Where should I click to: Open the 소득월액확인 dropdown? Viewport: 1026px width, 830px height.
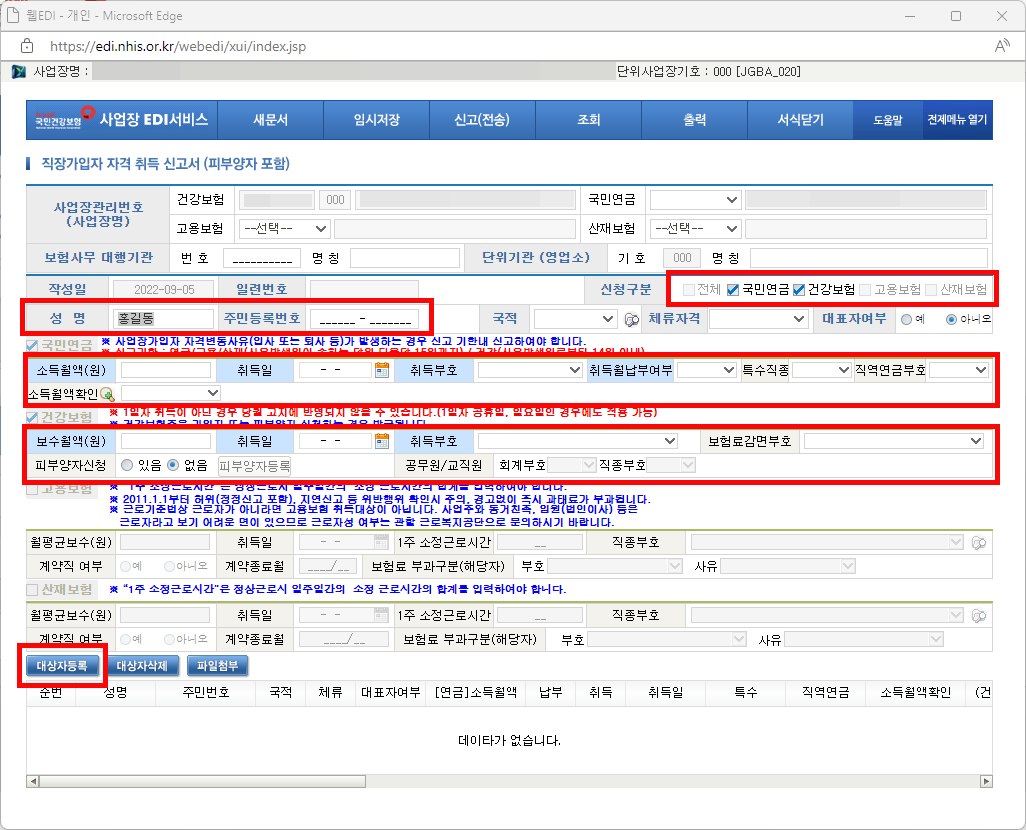click(x=171, y=393)
